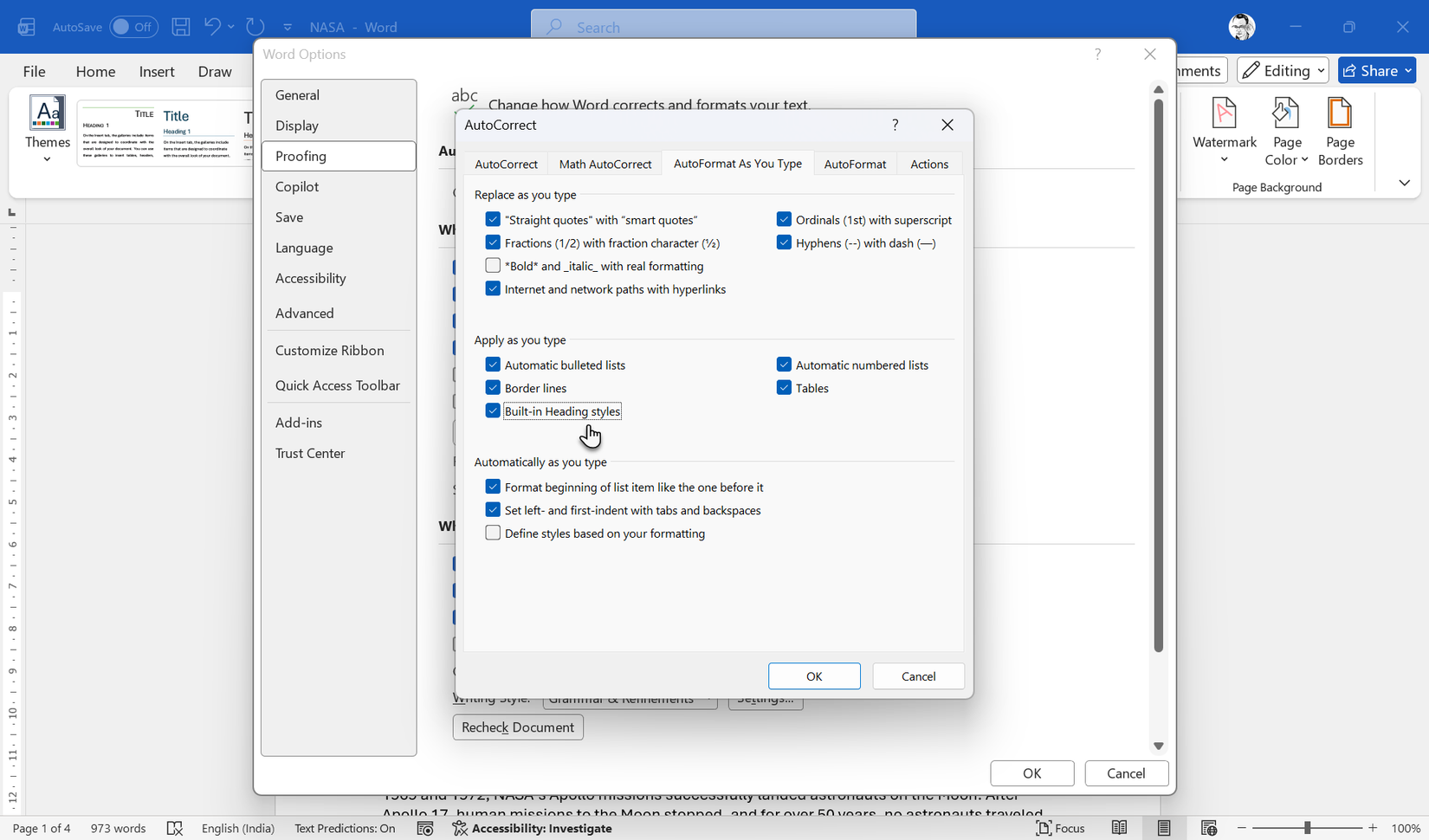The width and height of the screenshot is (1429, 840).
Task: Confirm AutoCorrect settings with OK
Action: point(814,675)
